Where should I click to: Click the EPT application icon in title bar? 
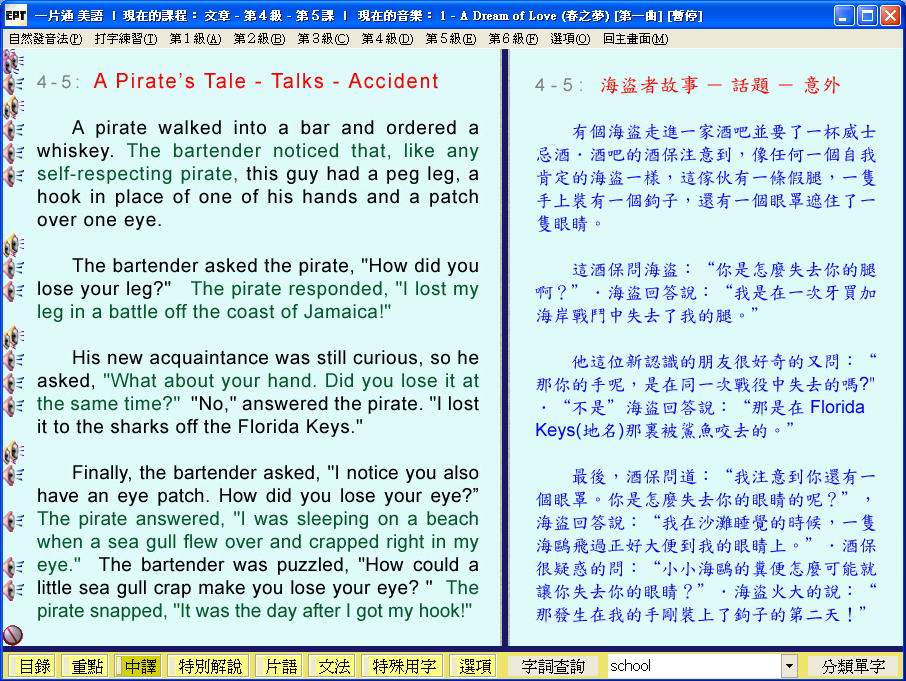(x=16, y=16)
